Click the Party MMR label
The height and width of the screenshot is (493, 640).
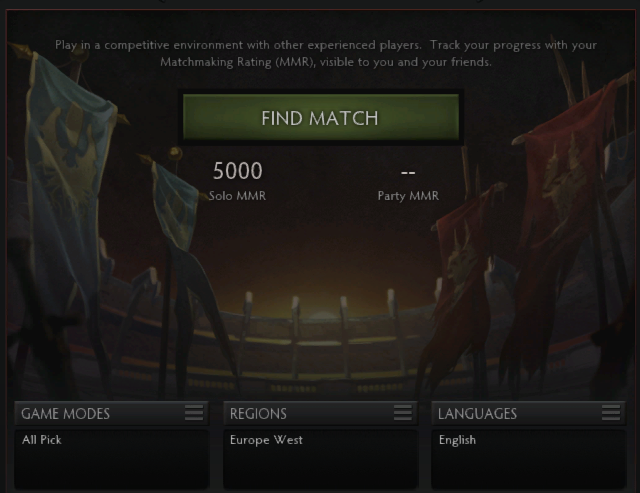[x=408, y=196]
